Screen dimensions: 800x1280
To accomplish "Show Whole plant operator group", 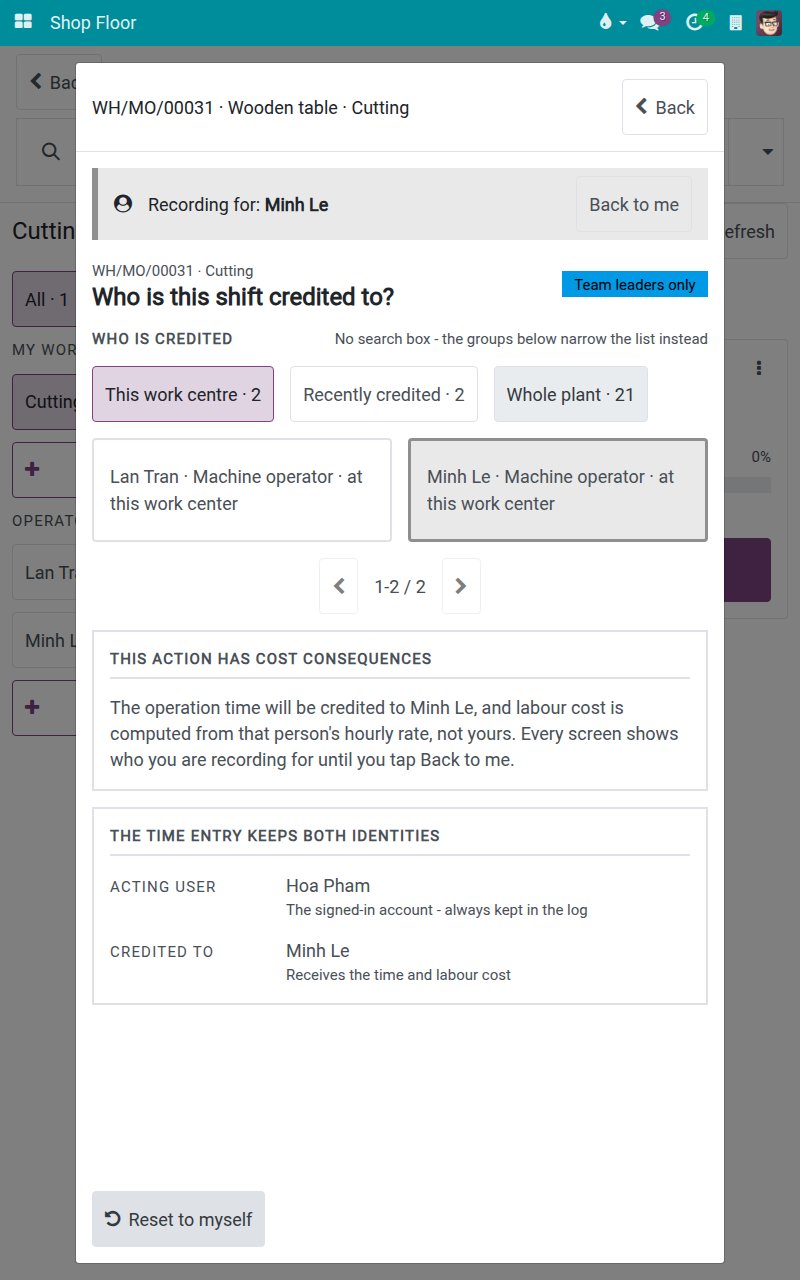I will (570, 394).
